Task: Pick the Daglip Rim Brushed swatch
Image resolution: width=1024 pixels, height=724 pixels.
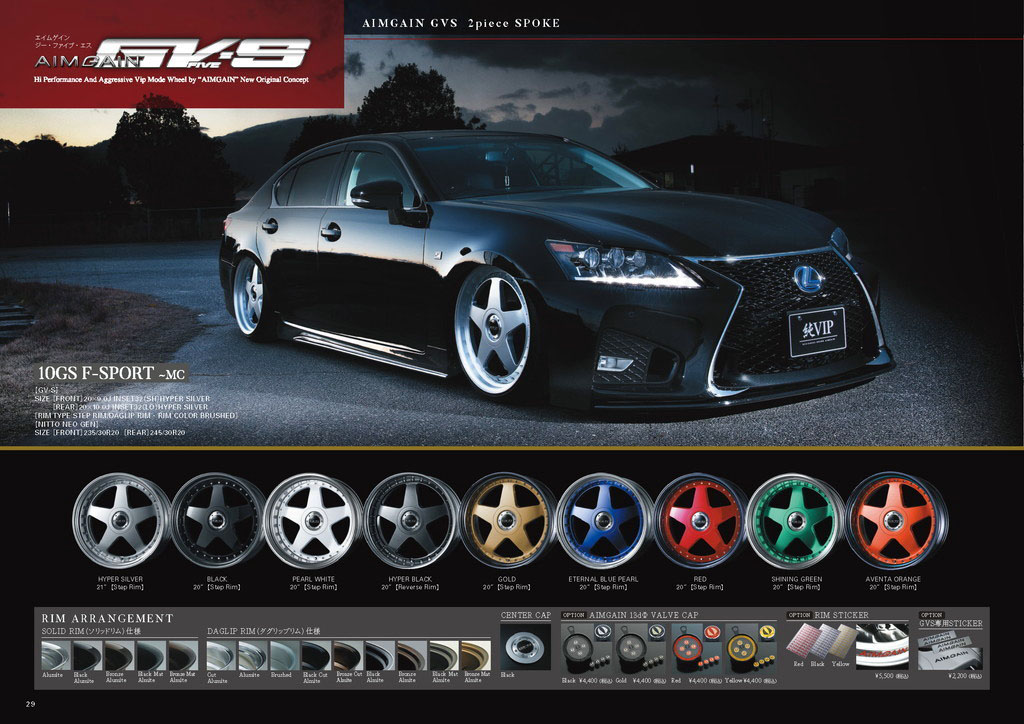Action: [x=284, y=655]
